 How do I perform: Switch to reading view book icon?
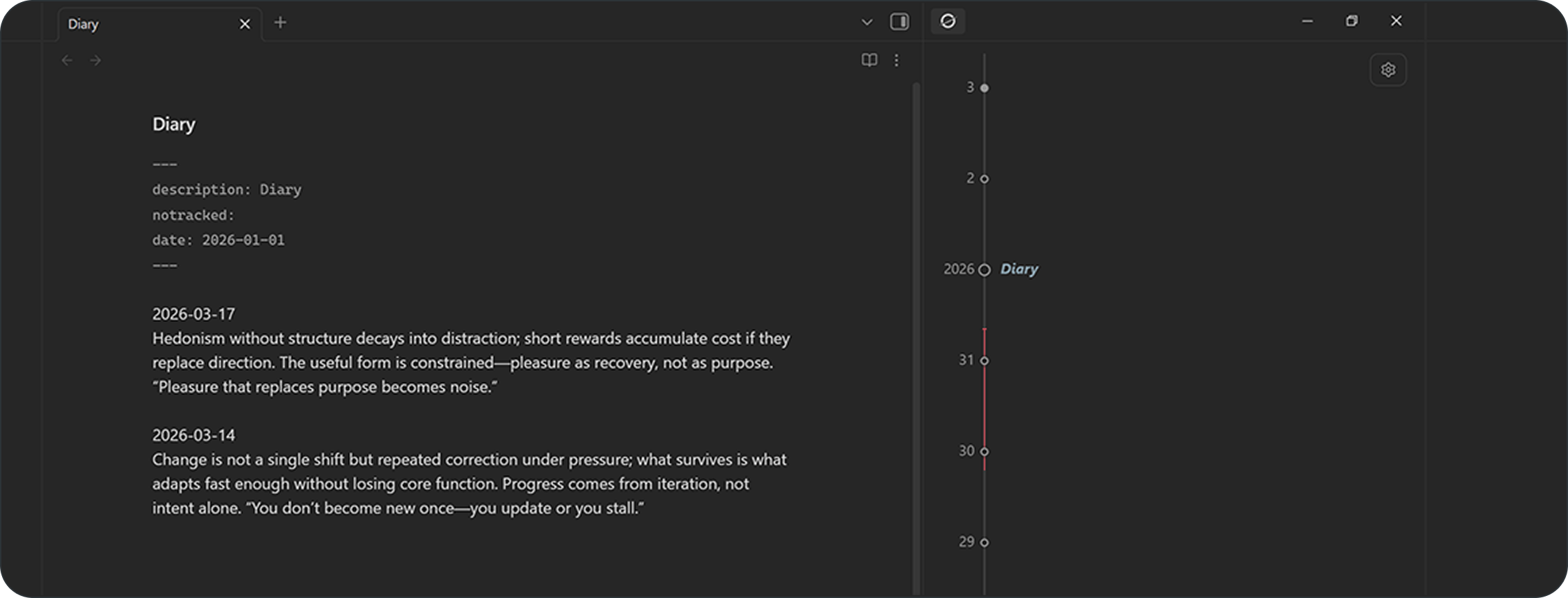[x=869, y=60]
